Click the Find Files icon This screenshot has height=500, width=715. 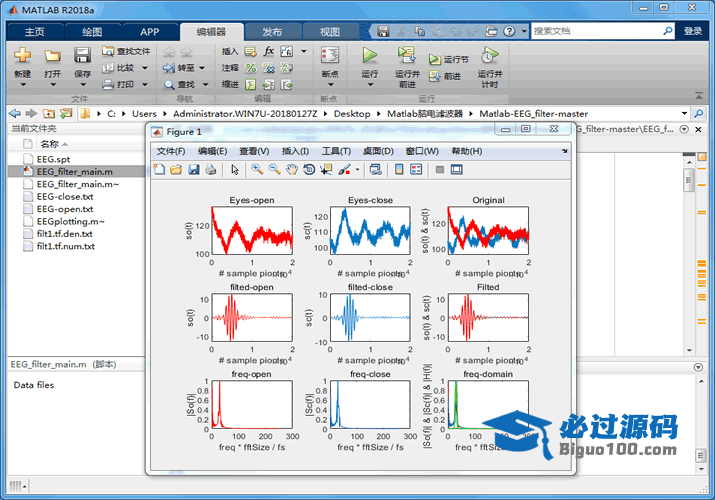pyautogui.click(x=108, y=51)
